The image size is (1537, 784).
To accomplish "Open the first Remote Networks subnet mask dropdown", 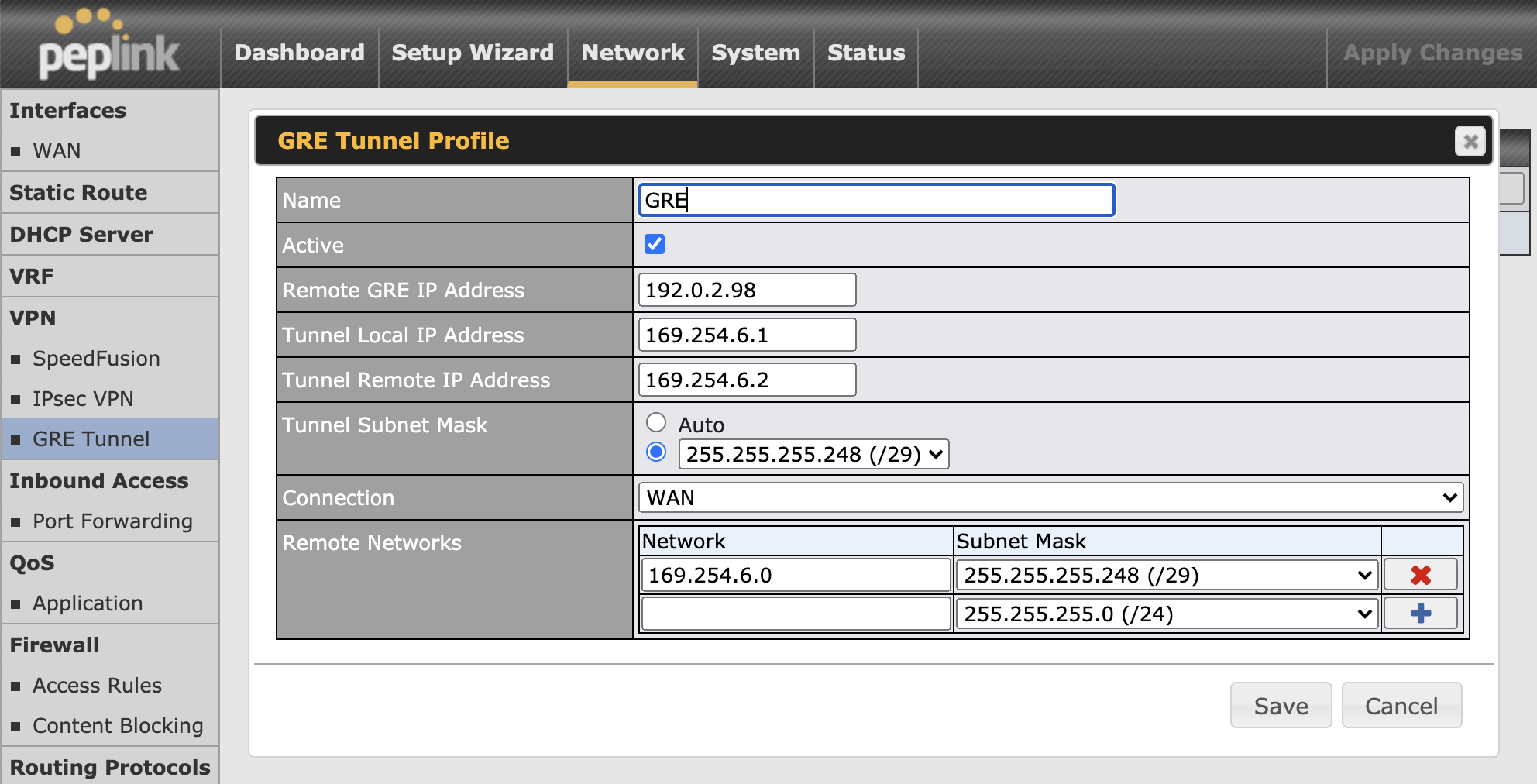I will (1165, 574).
